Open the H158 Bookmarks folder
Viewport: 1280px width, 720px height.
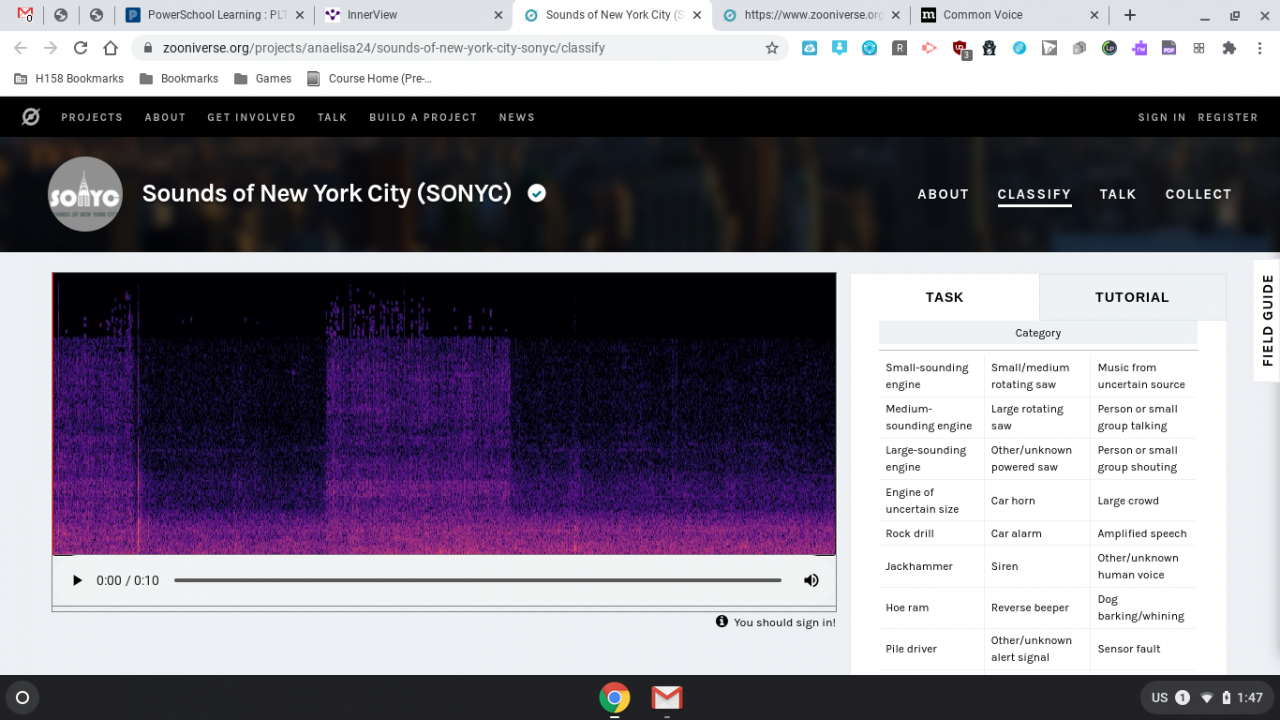pos(69,78)
